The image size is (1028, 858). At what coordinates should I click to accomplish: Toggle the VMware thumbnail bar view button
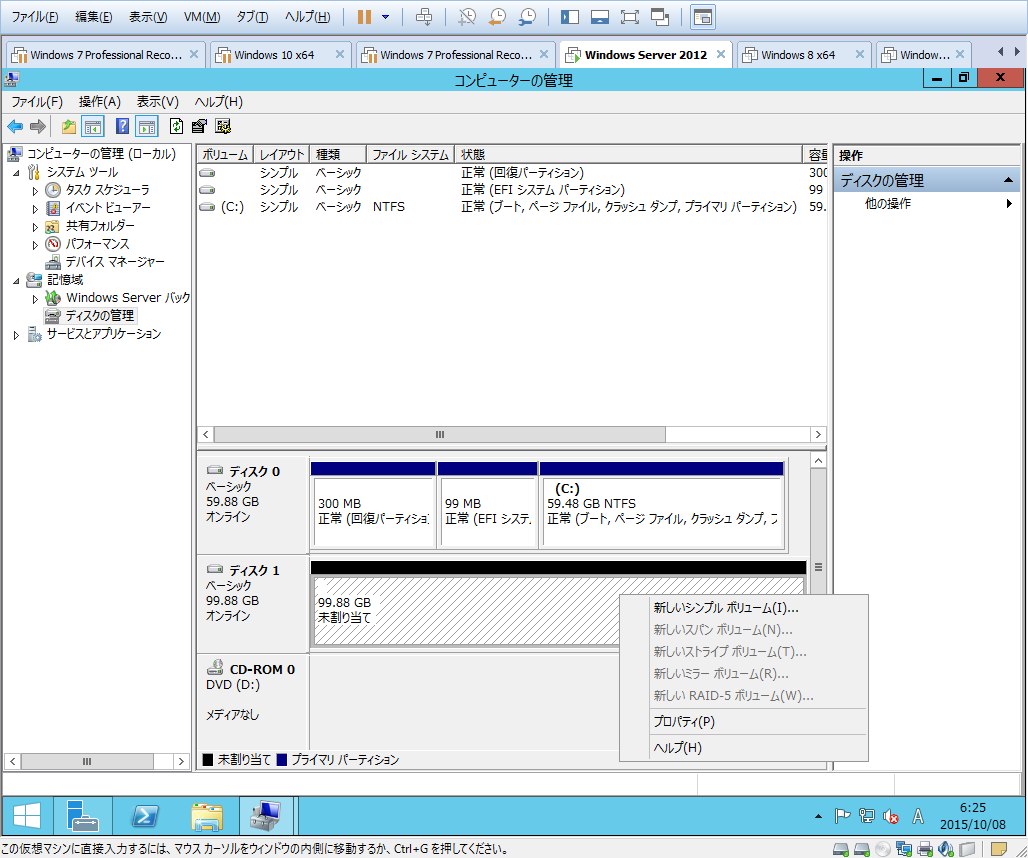(600, 16)
